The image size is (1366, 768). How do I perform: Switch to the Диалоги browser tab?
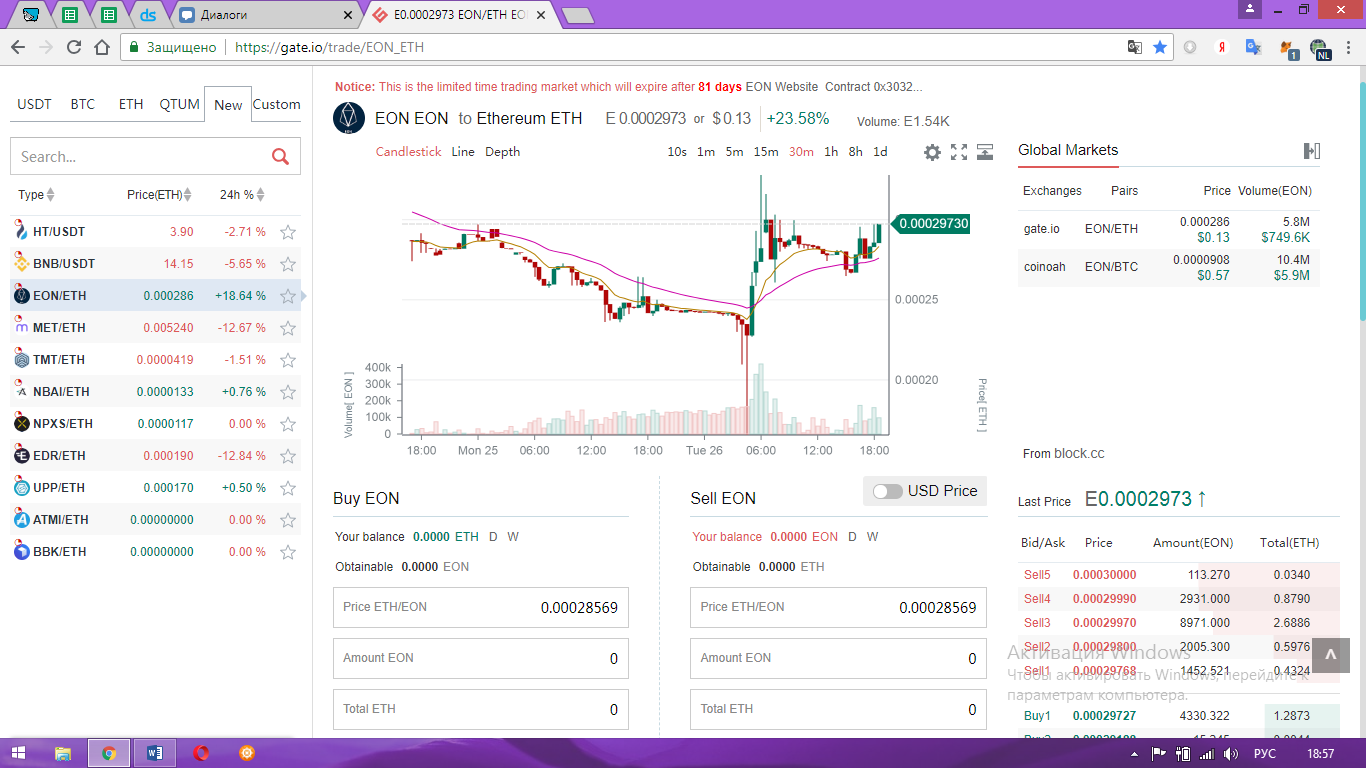click(266, 15)
